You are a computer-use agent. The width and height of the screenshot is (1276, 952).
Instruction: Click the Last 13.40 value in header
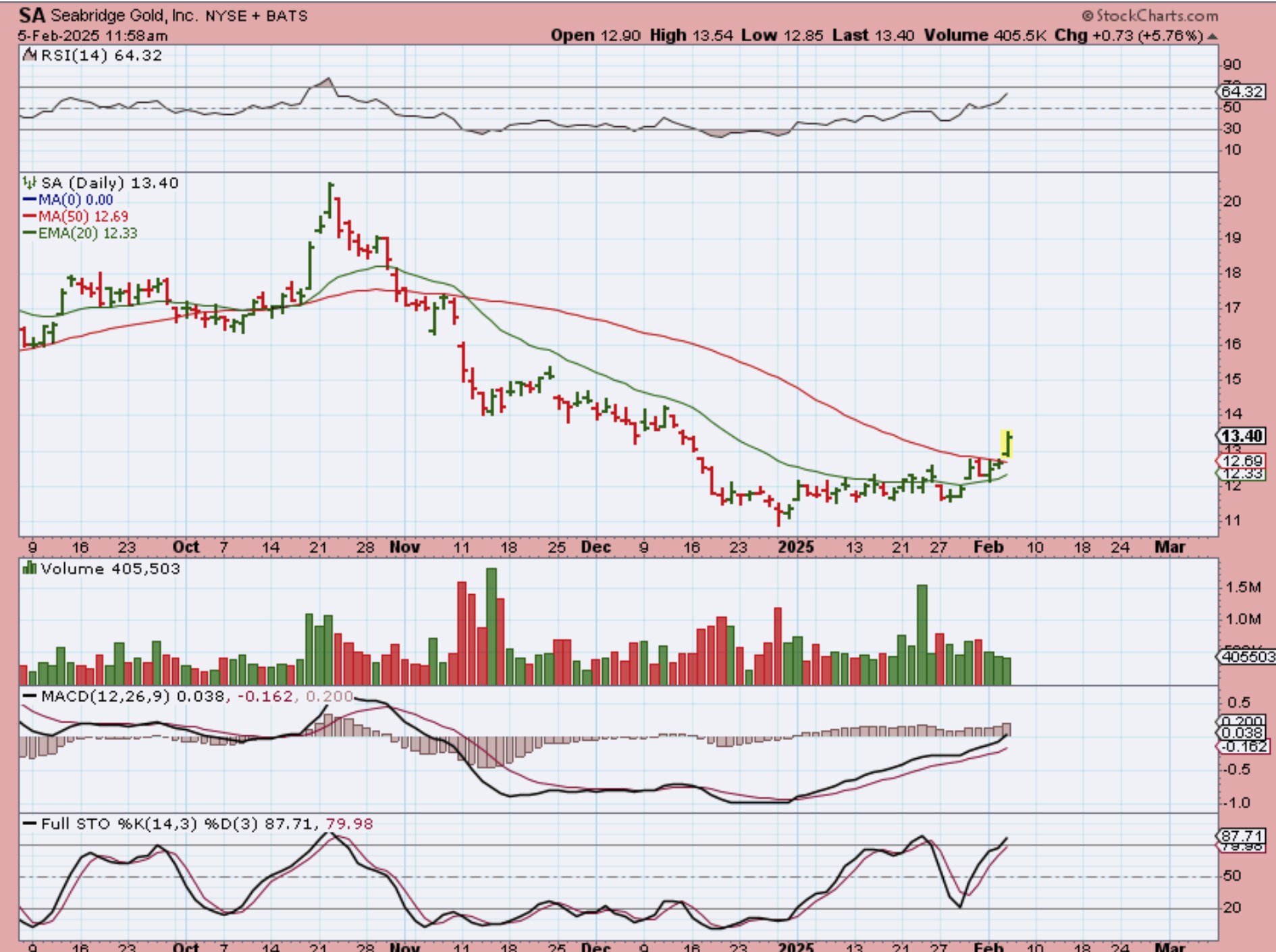click(874, 36)
